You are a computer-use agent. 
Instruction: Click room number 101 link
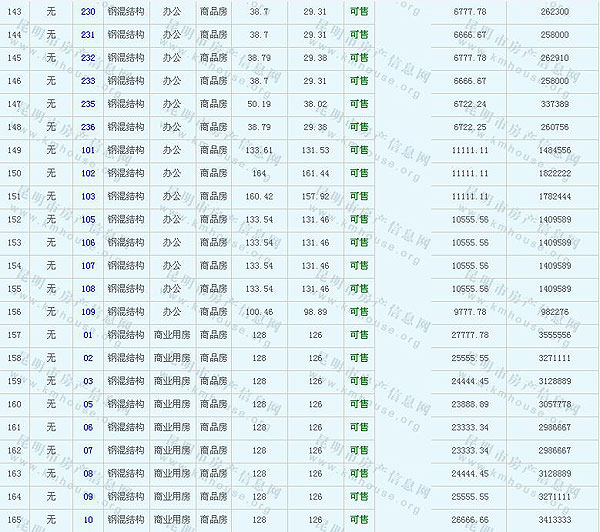tap(88, 150)
